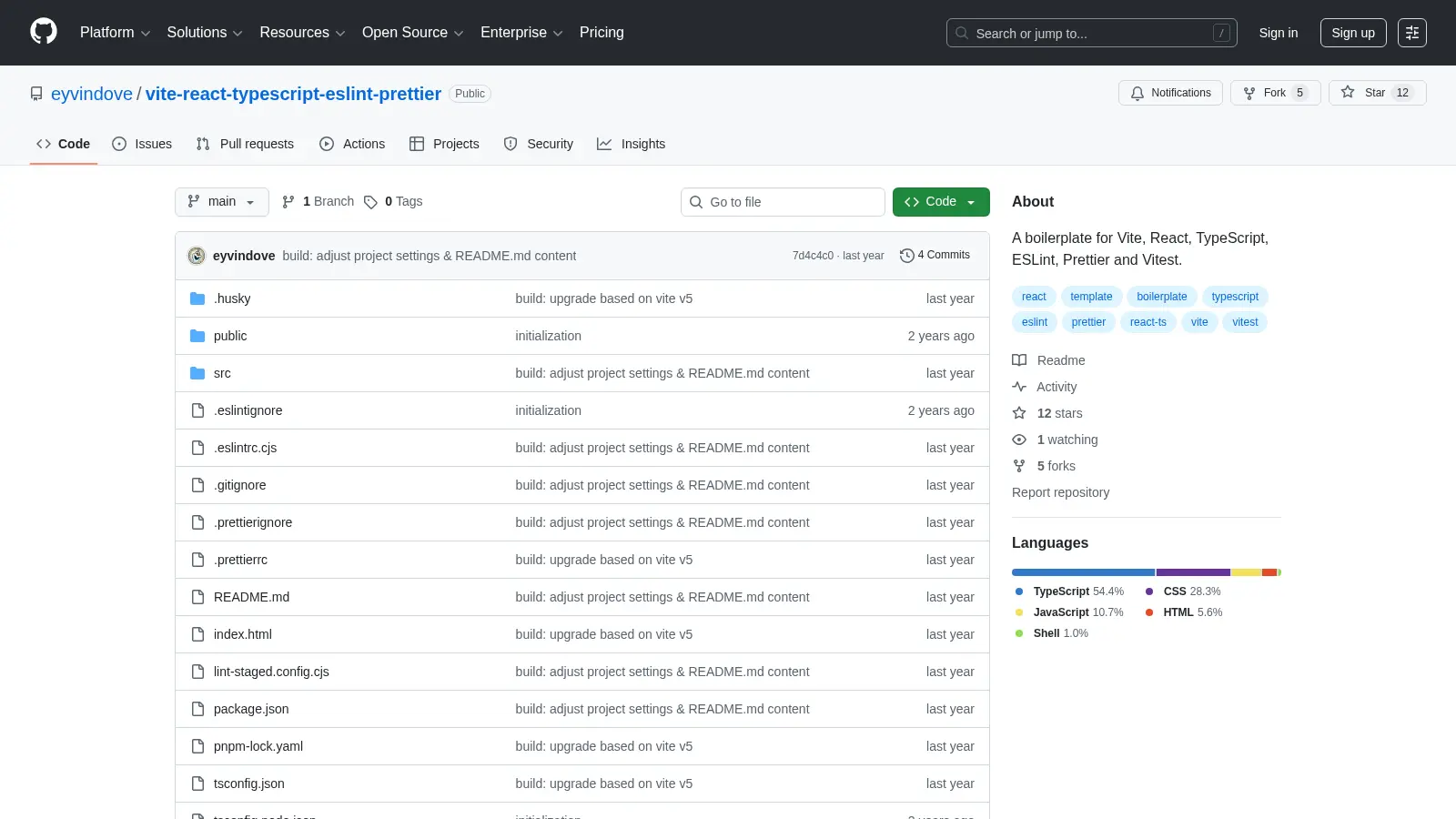Select the Code tab

64,144
